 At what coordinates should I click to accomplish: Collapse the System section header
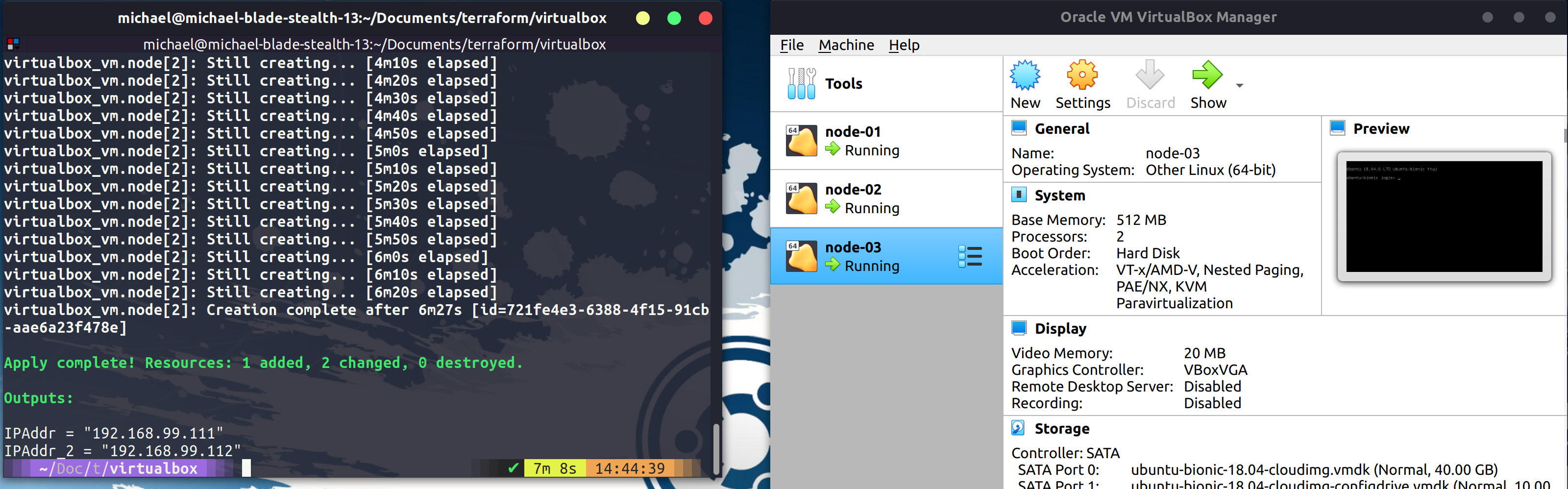(x=1059, y=196)
